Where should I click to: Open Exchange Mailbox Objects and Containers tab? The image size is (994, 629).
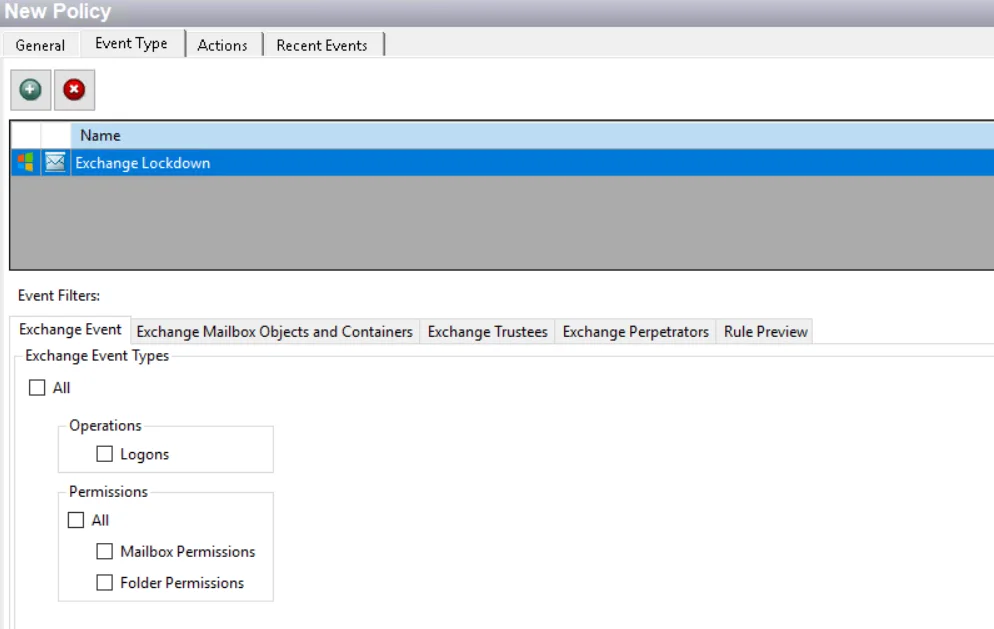click(274, 332)
